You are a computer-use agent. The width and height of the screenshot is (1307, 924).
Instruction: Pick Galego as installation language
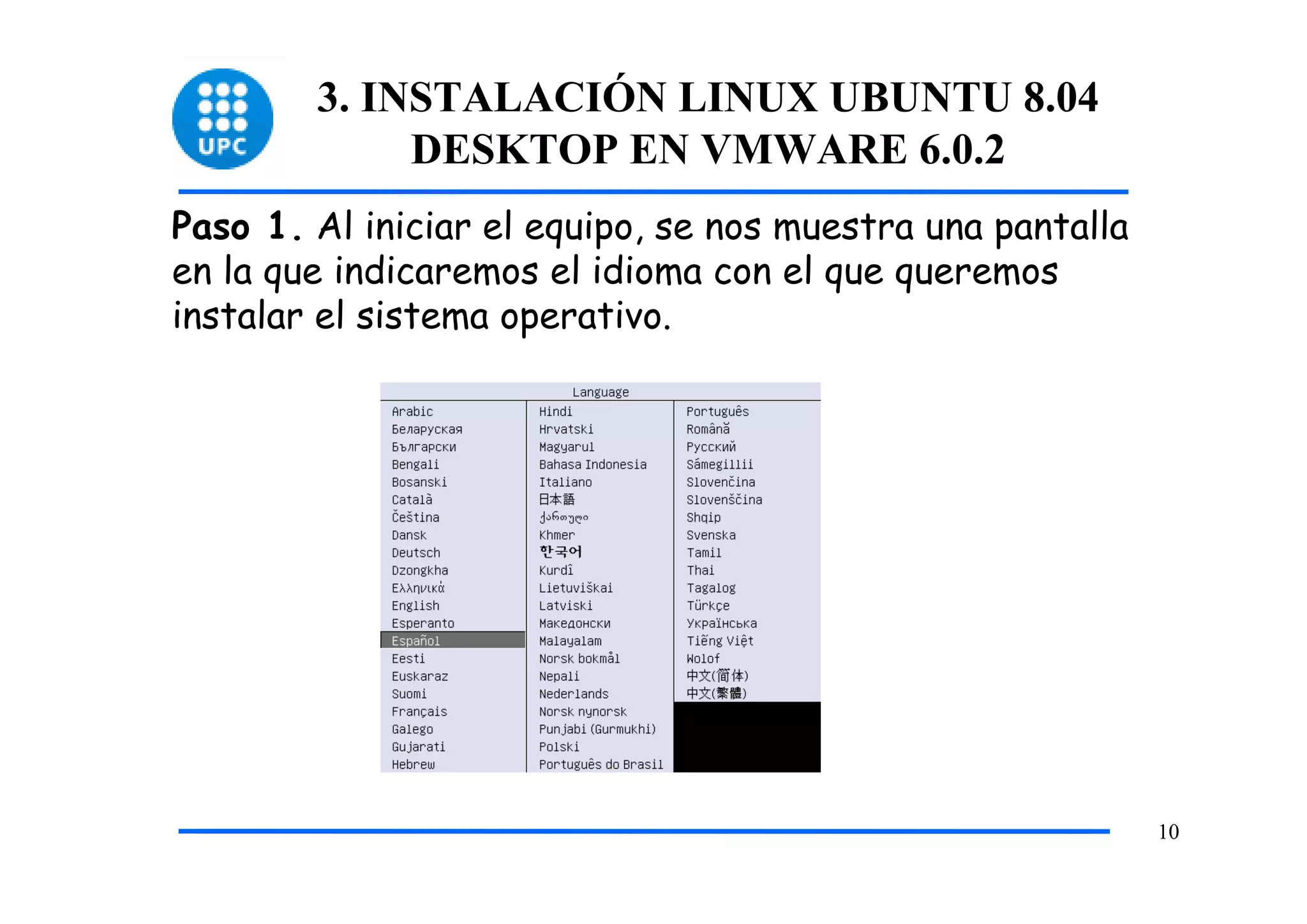pos(412,729)
